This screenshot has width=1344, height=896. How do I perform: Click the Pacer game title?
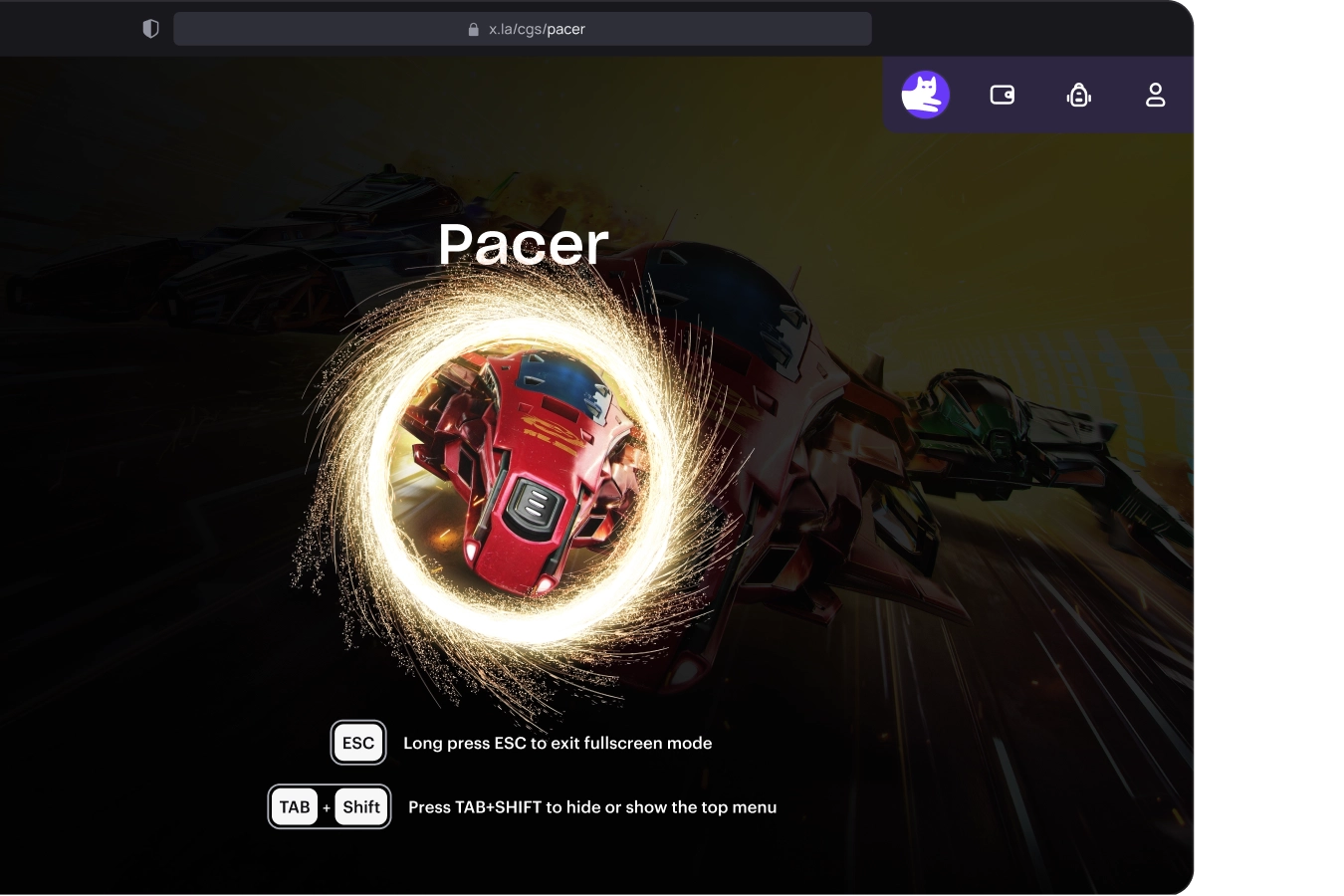click(523, 244)
